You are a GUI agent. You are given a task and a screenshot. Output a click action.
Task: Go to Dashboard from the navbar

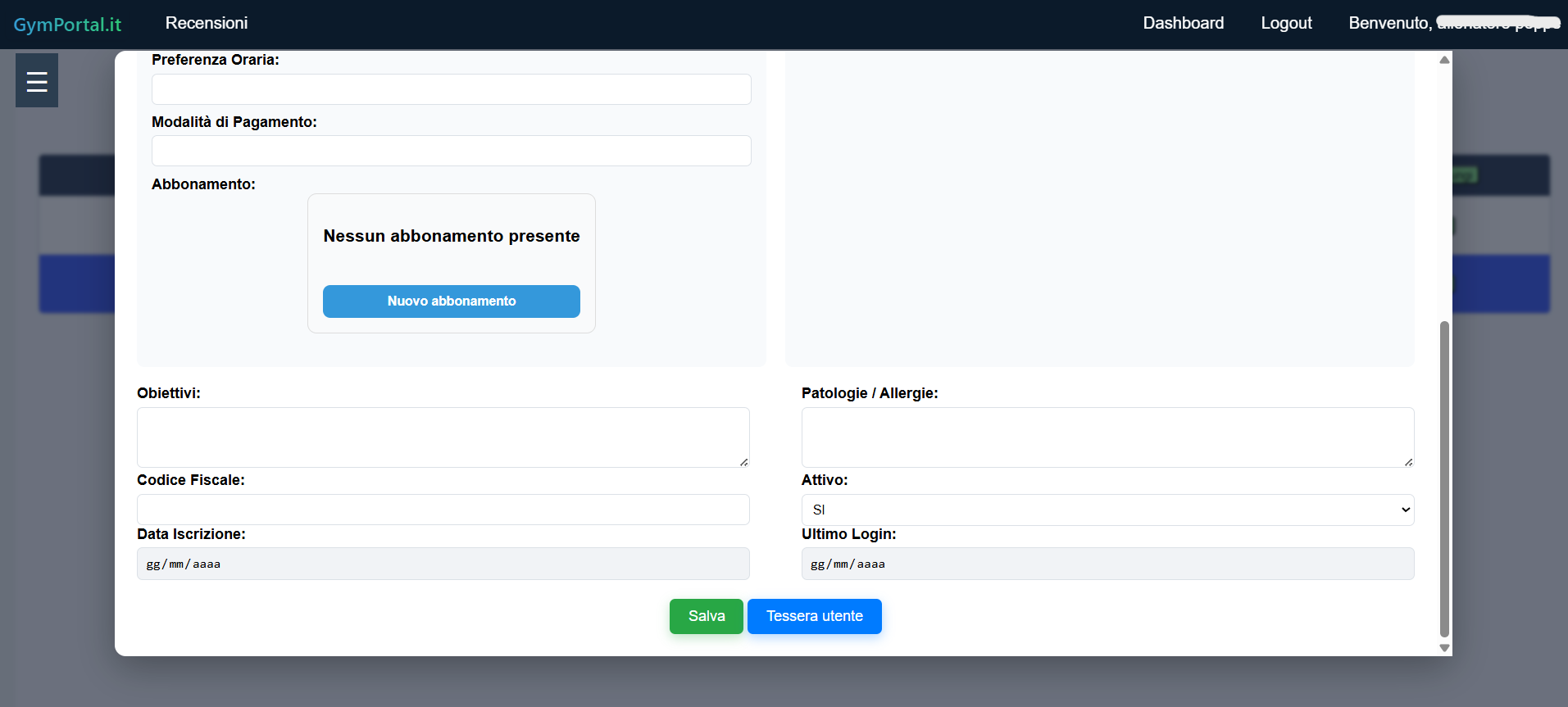pyautogui.click(x=1183, y=23)
